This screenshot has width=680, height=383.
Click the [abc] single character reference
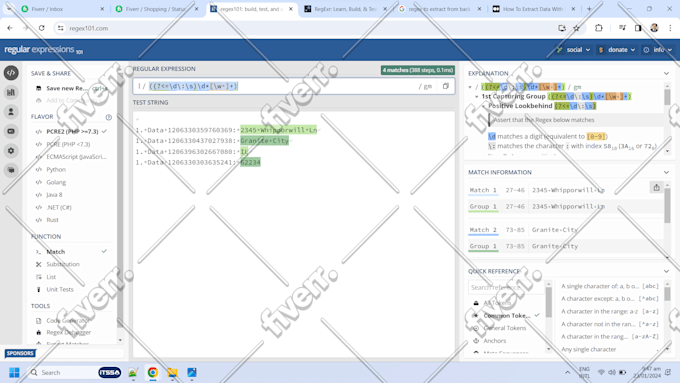pyautogui.click(x=609, y=286)
